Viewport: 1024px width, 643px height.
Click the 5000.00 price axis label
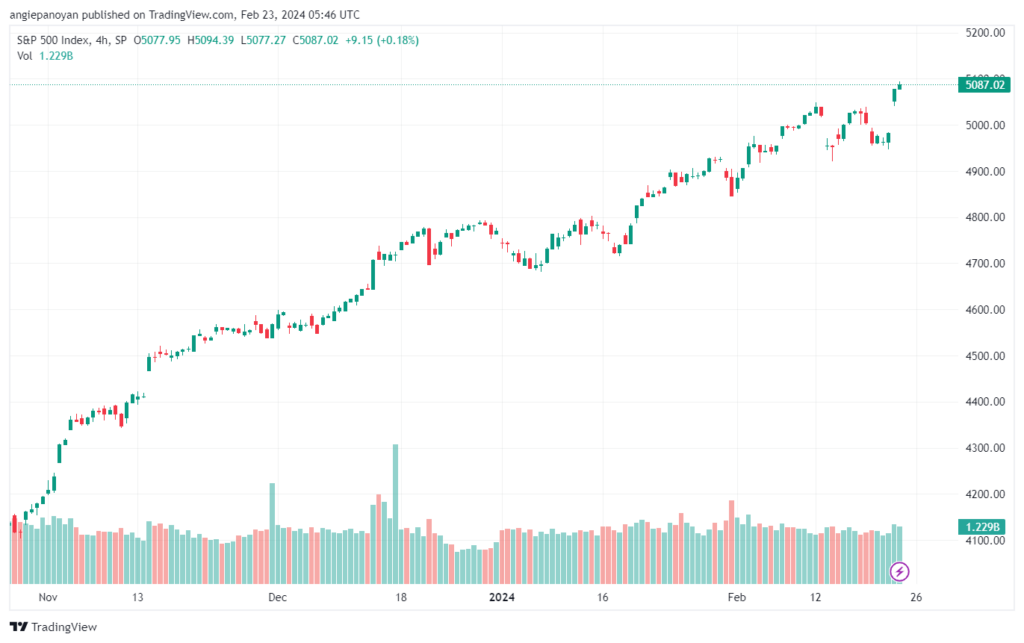point(985,125)
